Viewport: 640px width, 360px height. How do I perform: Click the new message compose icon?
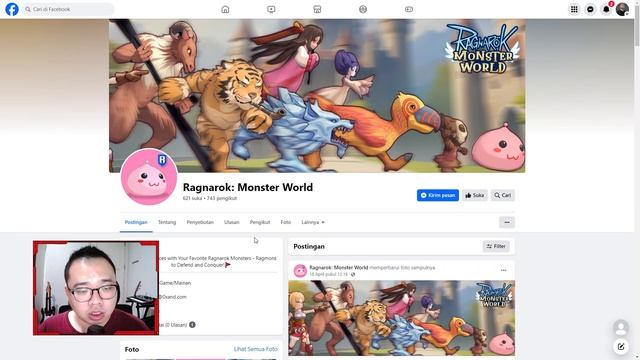coord(621,347)
